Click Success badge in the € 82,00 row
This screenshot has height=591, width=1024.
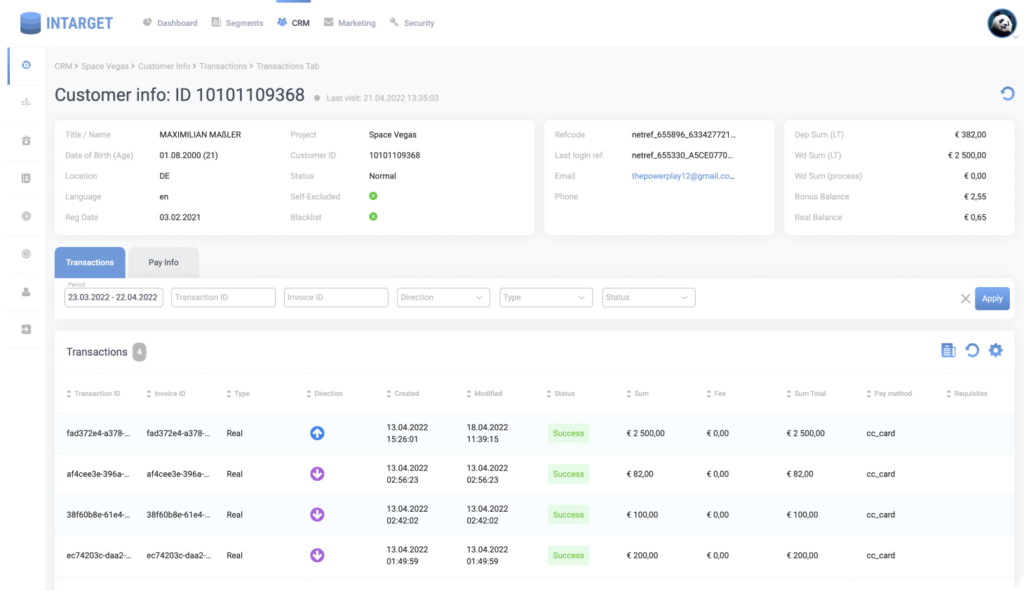[x=568, y=474]
